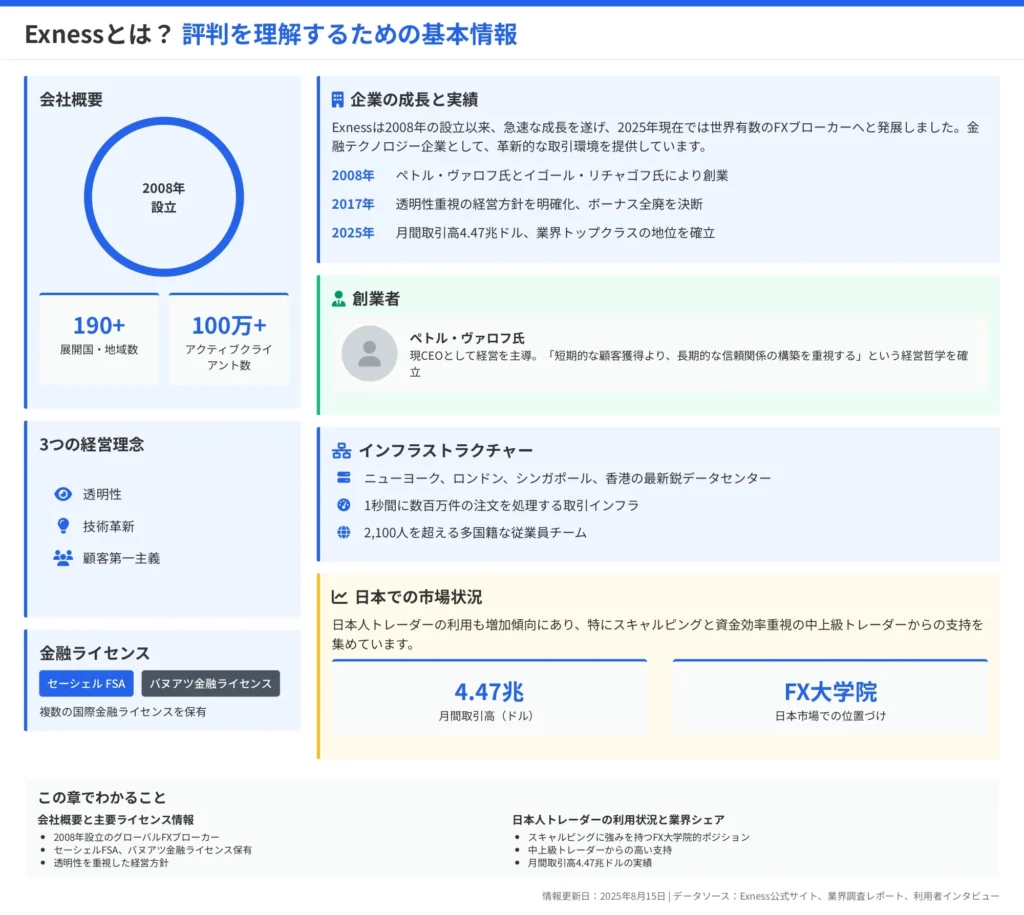Select the network icon beside インフラストラクチャー
The width and height of the screenshot is (1024, 915).
tap(341, 451)
